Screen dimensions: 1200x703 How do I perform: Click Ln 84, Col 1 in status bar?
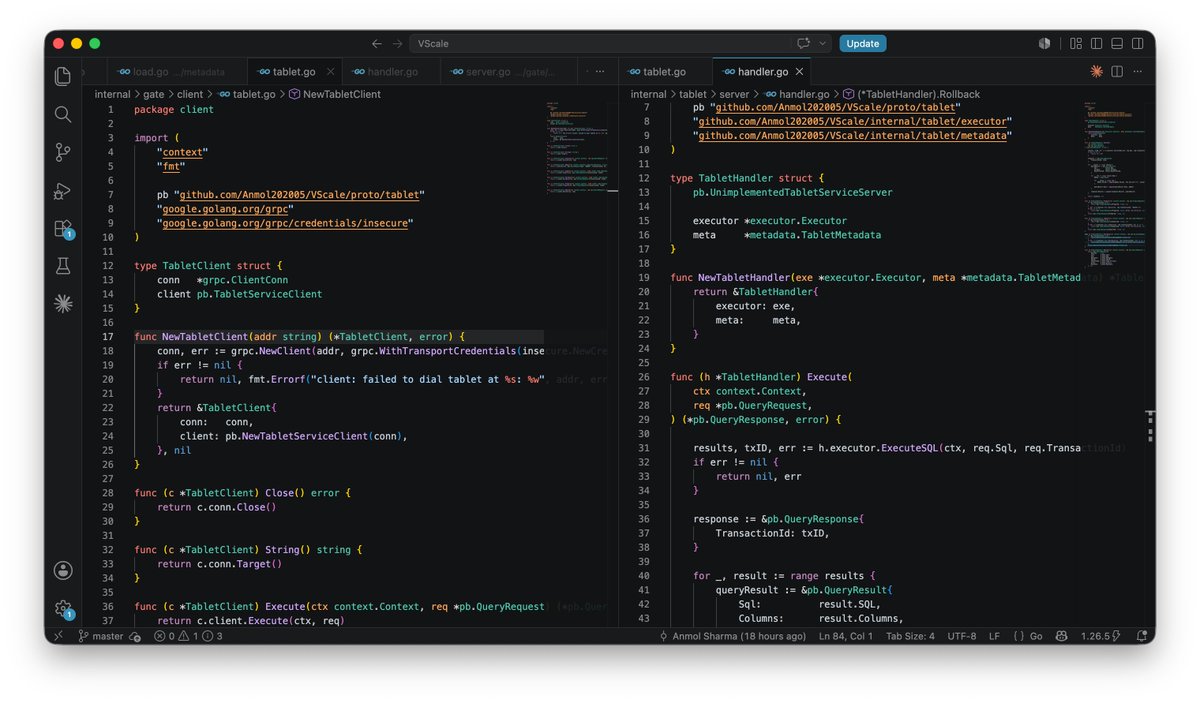pyautogui.click(x=846, y=636)
